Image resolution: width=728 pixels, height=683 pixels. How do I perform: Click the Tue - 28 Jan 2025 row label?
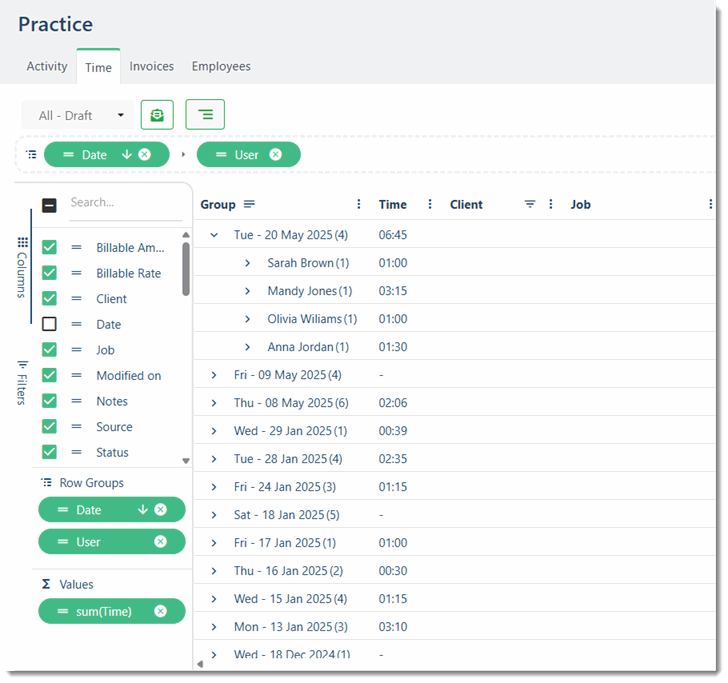288,459
